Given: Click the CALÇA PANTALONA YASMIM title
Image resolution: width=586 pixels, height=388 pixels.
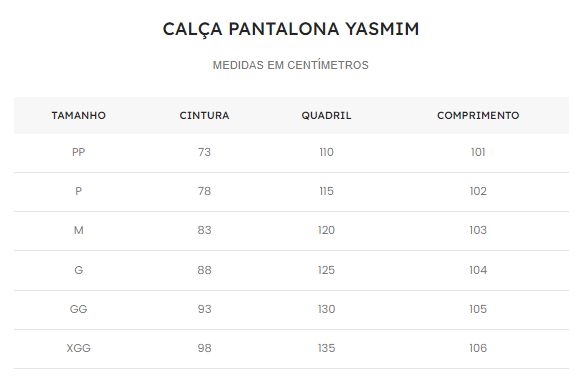Looking at the screenshot, I should pos(291,30).
